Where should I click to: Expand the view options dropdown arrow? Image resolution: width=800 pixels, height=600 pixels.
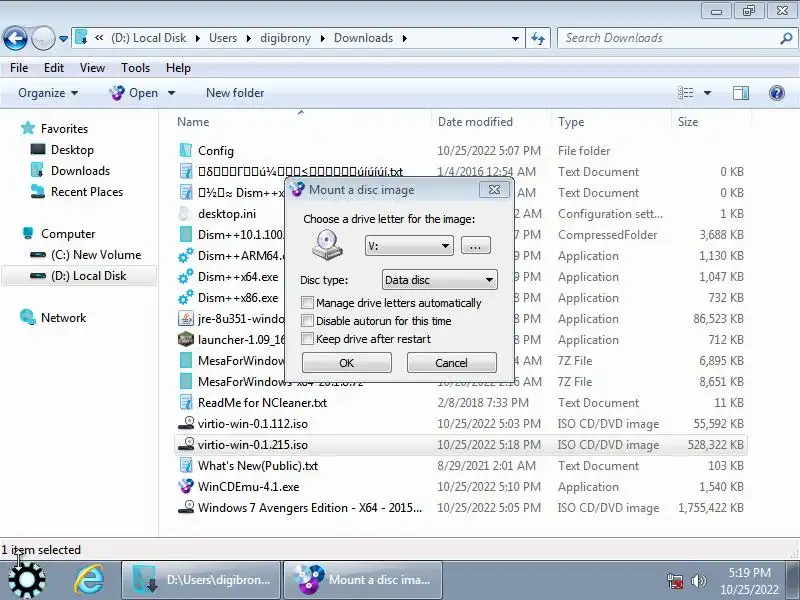click(x=707, y=93)
